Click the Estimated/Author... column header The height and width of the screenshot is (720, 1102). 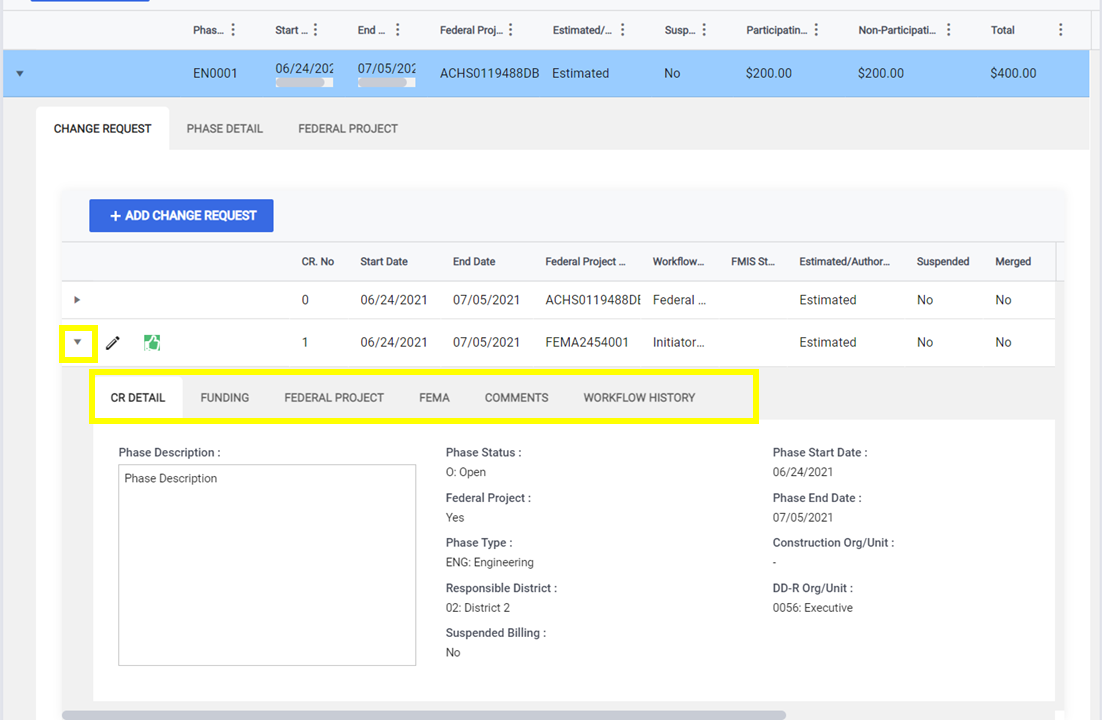click(x=844, y=262)
